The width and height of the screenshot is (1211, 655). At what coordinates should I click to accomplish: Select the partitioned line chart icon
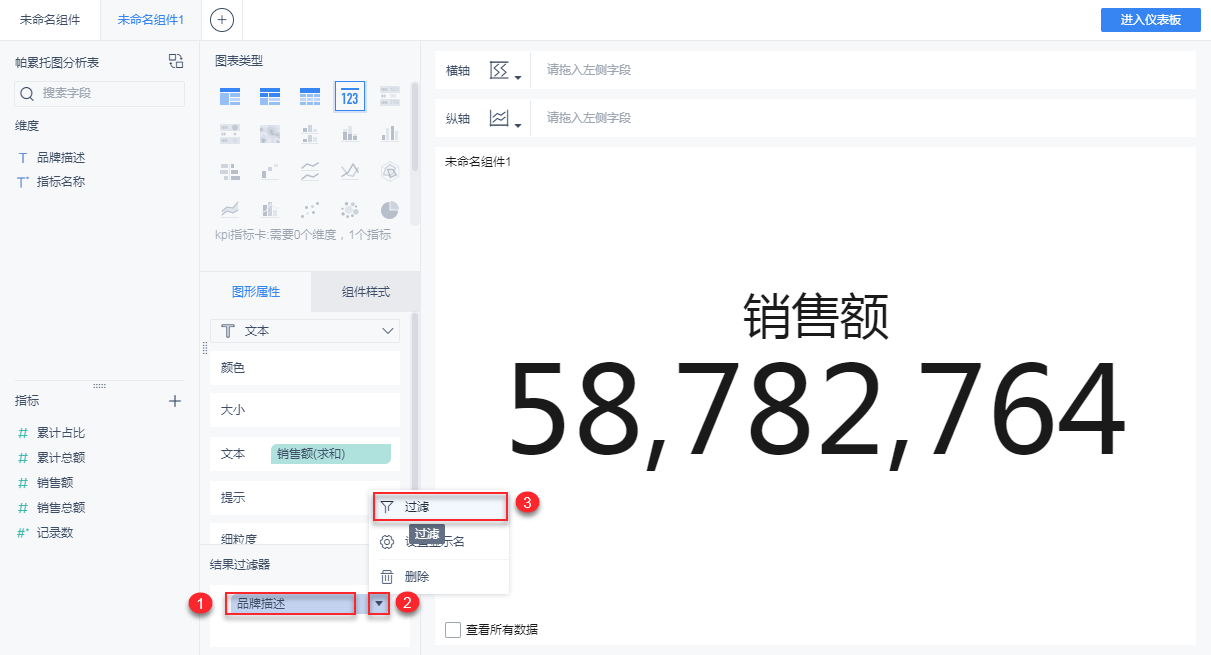pyautogui.click(x=310, y=172)
